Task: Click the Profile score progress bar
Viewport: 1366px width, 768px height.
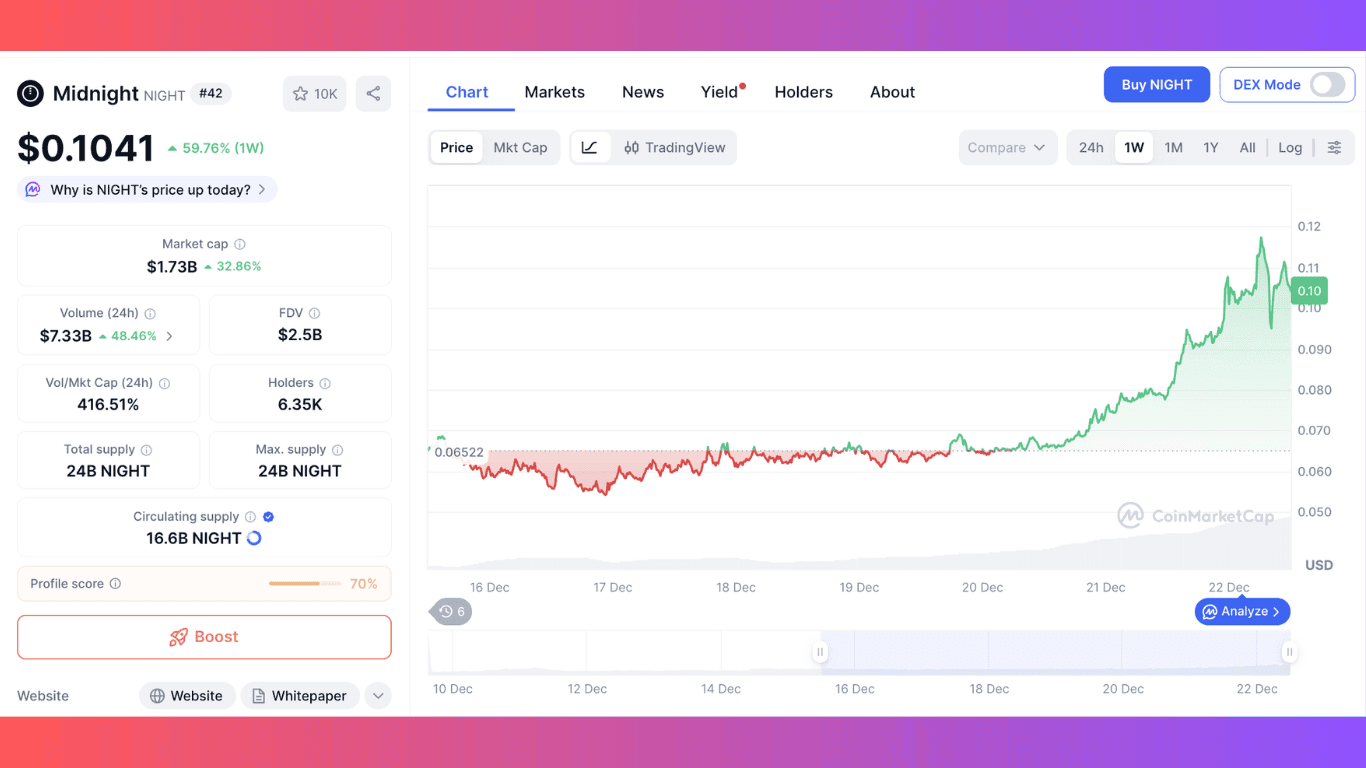Action: (304, 584)
